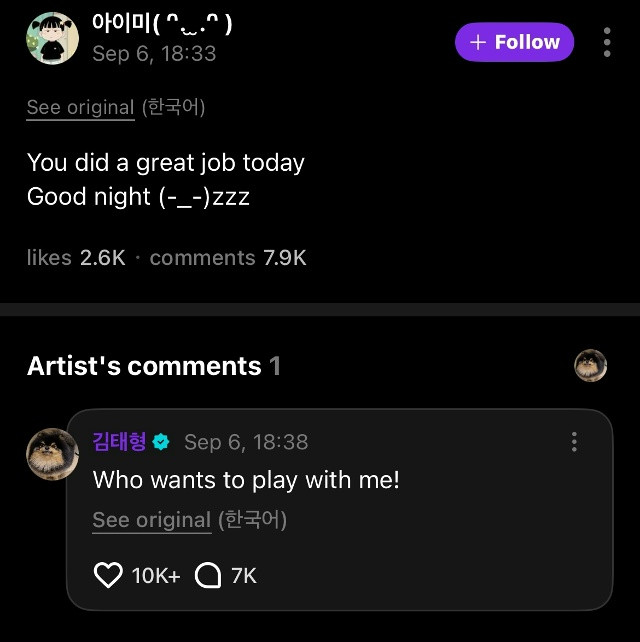This screenshot has height=642, width=640.
Task: View the post's 2.6K likes
Action: [76, 258]
